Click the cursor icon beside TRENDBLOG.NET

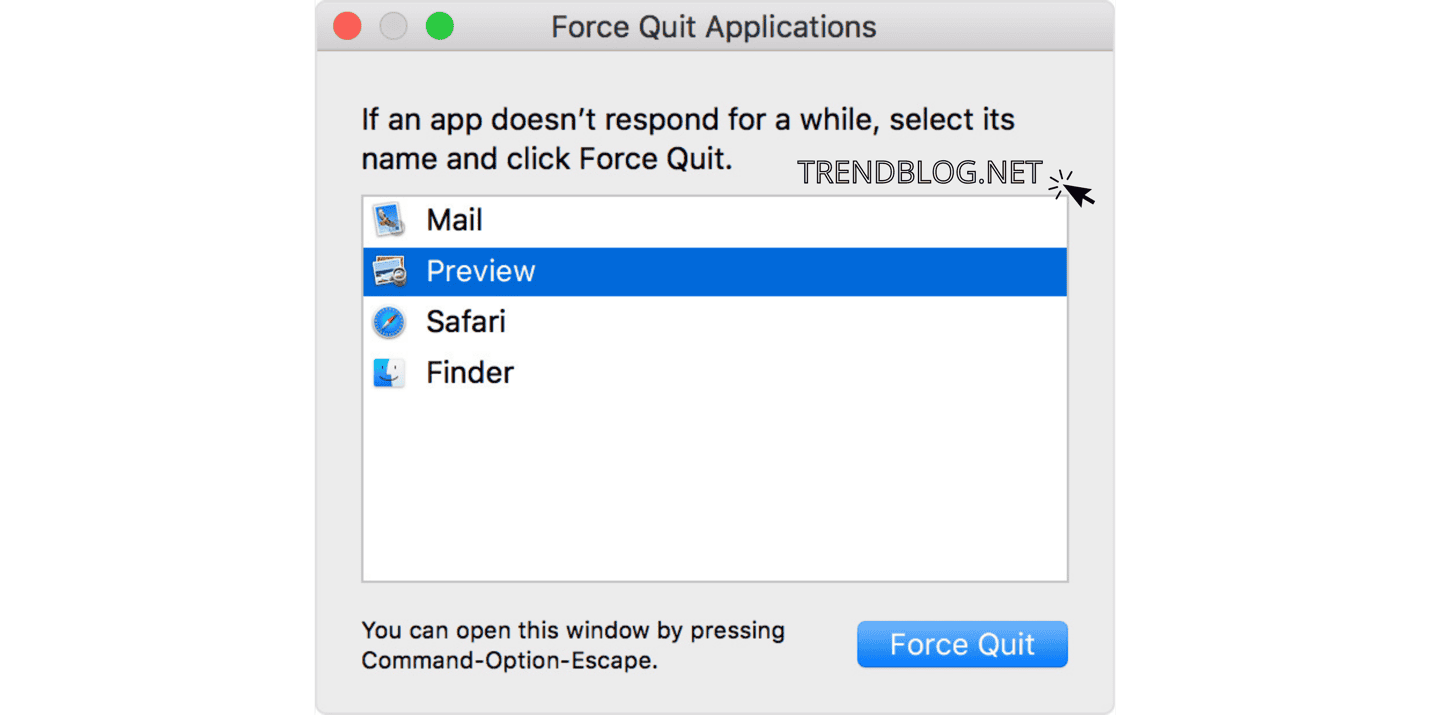point(1072,187)
